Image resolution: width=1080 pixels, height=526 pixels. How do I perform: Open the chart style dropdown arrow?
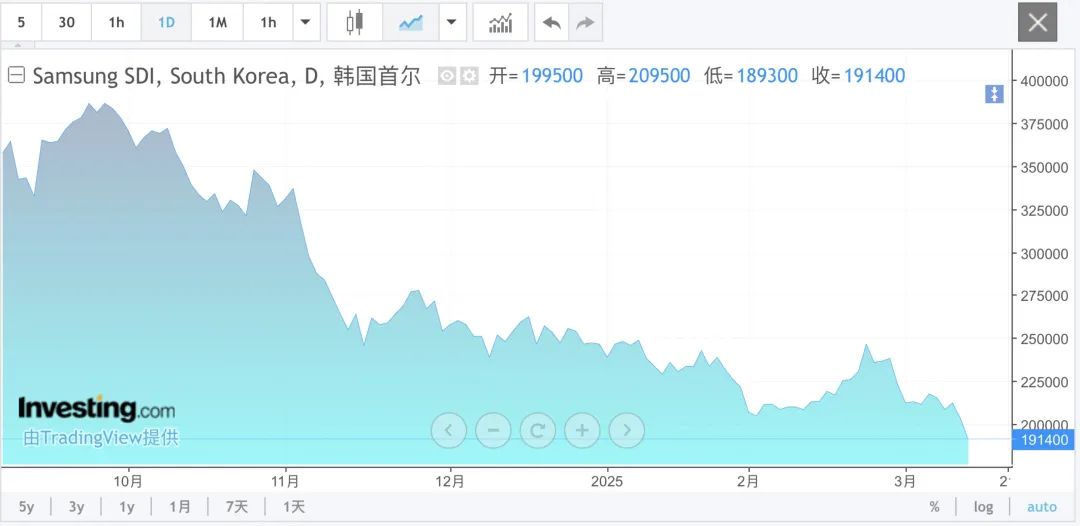coord(452,23)
